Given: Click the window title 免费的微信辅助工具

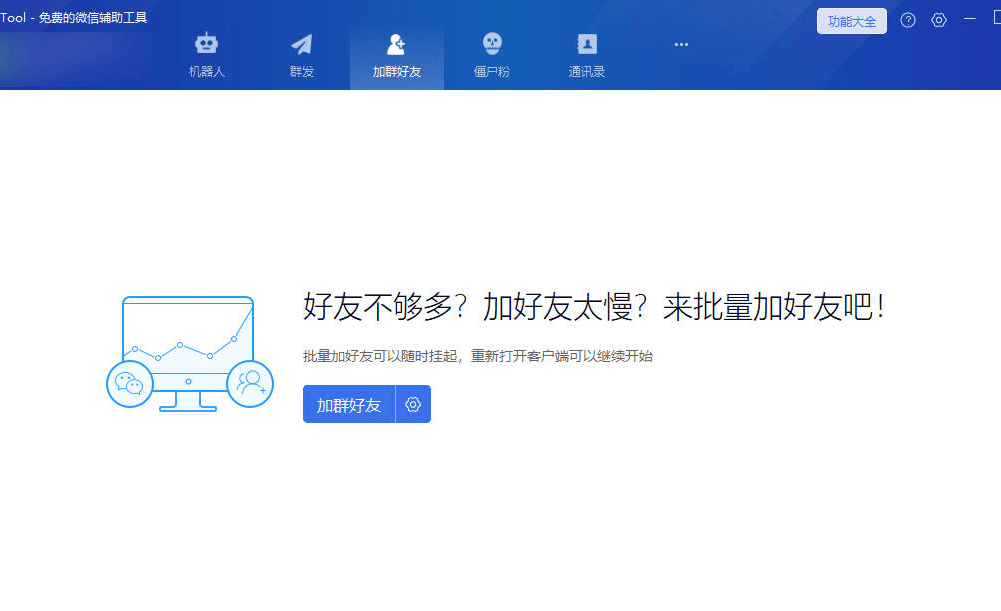Looking at the screenshot, I should coord(93,18).
